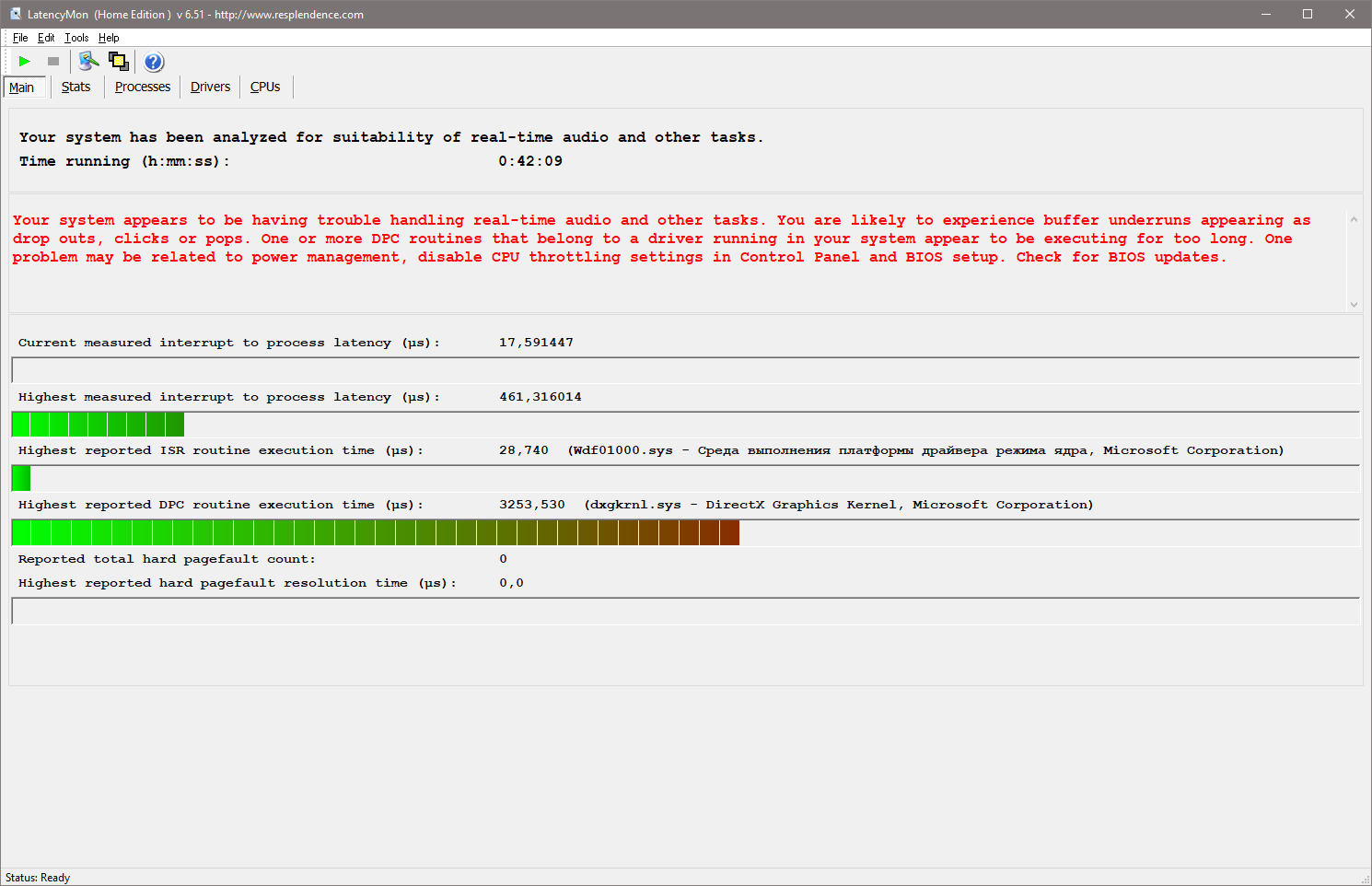
Task: Start the latency monitor with the green play icon
Action: 25,62
